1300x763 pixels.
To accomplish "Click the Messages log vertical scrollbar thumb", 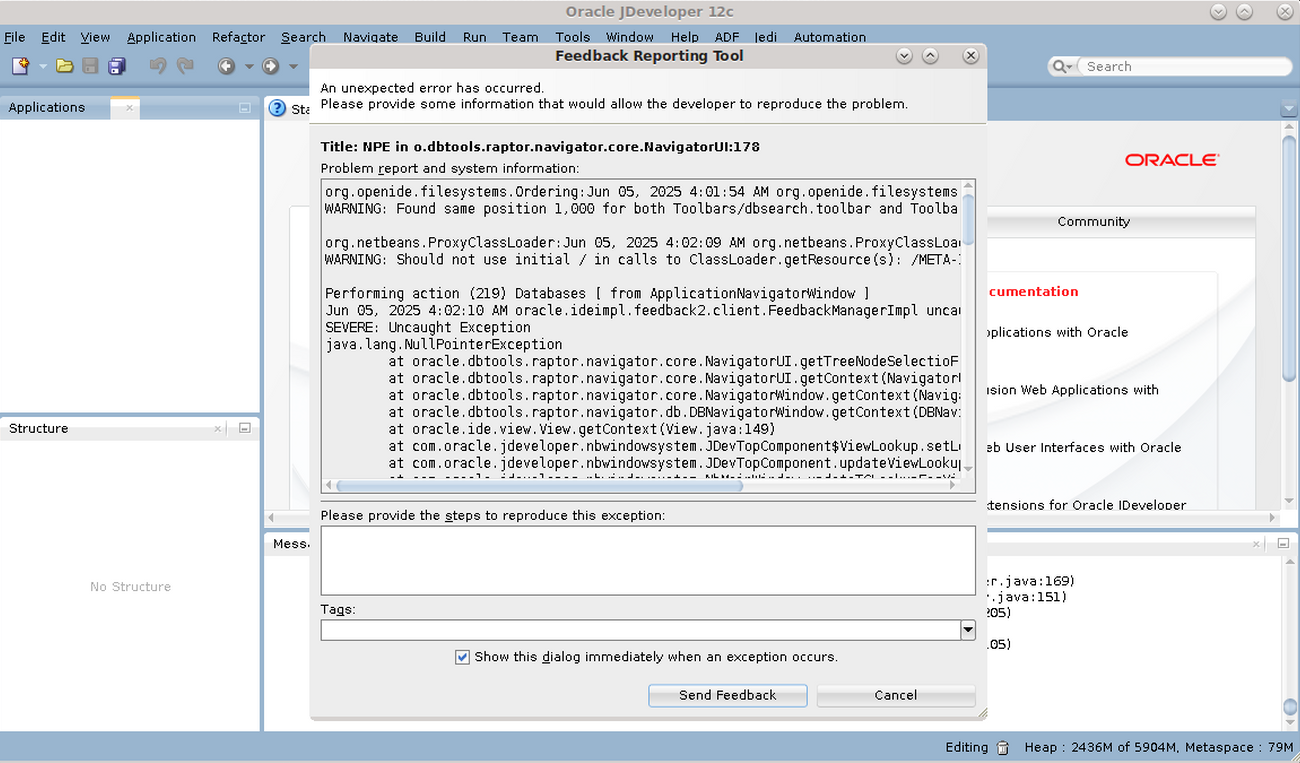I will pyautogui.click(x=1290, y=708).
